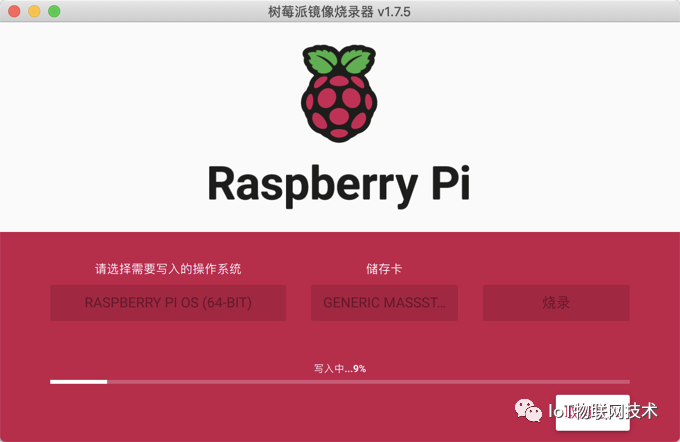This screenshot has width=680, height=442.
Task: Click the 写入中...9% status text
Action: tap(340, 369)
